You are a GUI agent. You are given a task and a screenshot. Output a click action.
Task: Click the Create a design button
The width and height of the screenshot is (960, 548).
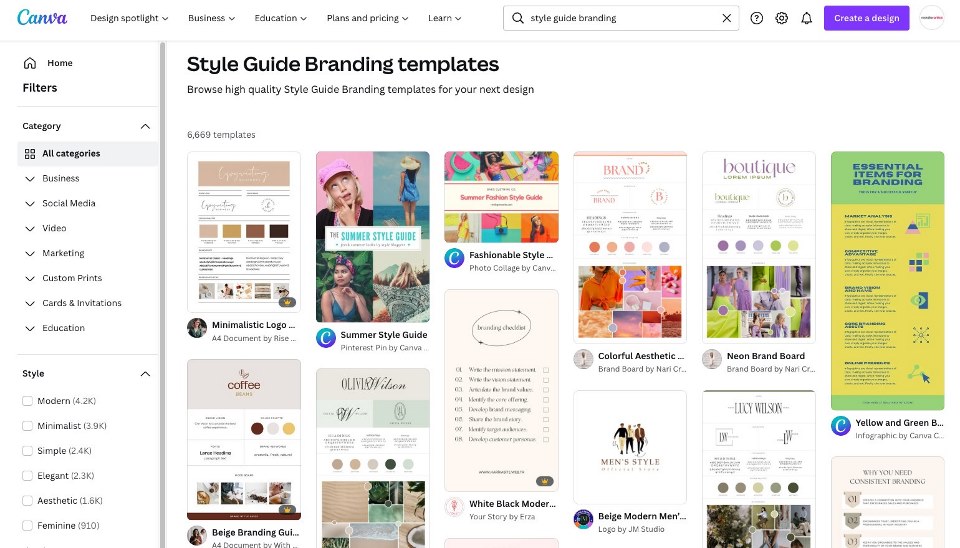pos(866,18)
